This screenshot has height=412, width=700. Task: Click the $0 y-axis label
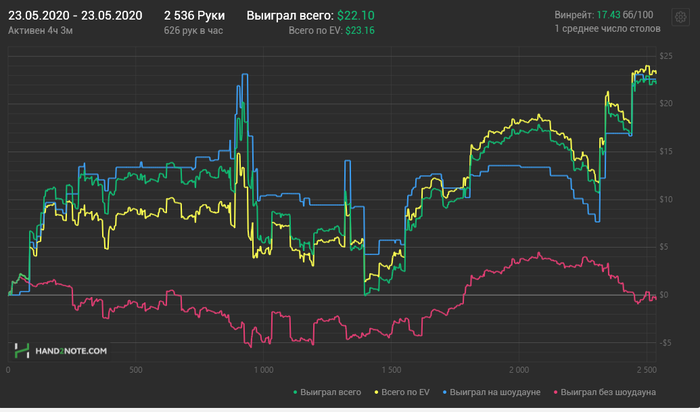point(664,295)
